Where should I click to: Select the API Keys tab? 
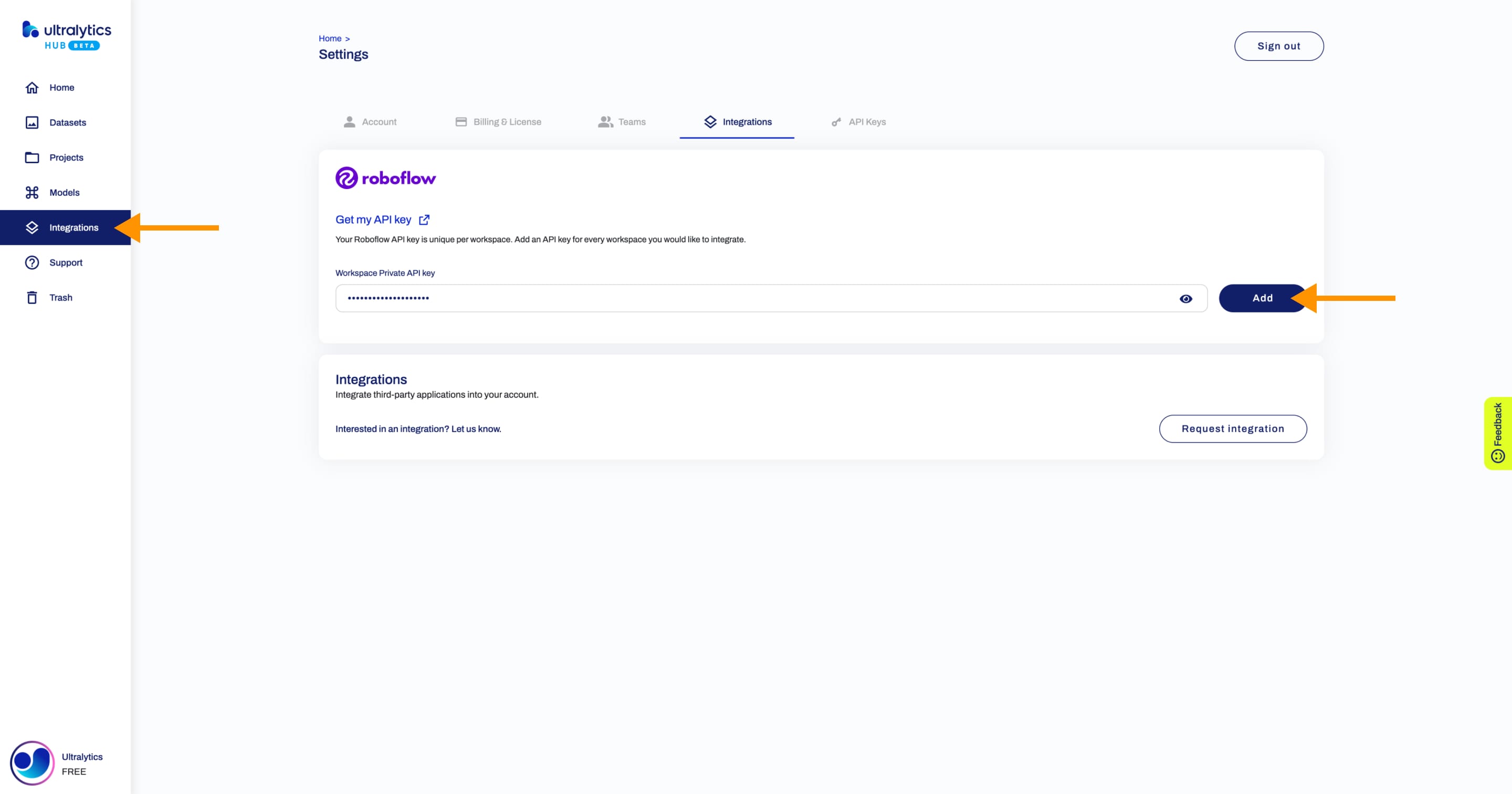click(x=858, y=122)
